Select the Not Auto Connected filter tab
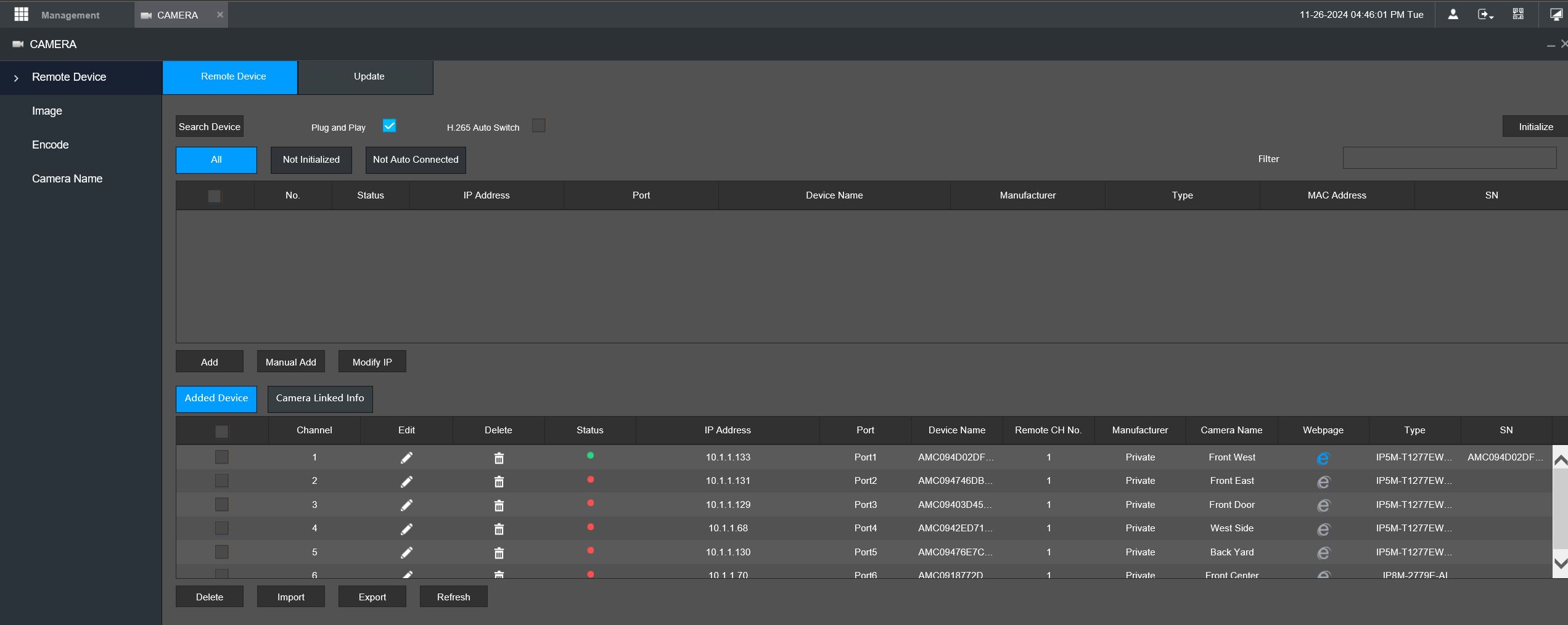This screenshot has width=1568, height=625. click(416, 160)
